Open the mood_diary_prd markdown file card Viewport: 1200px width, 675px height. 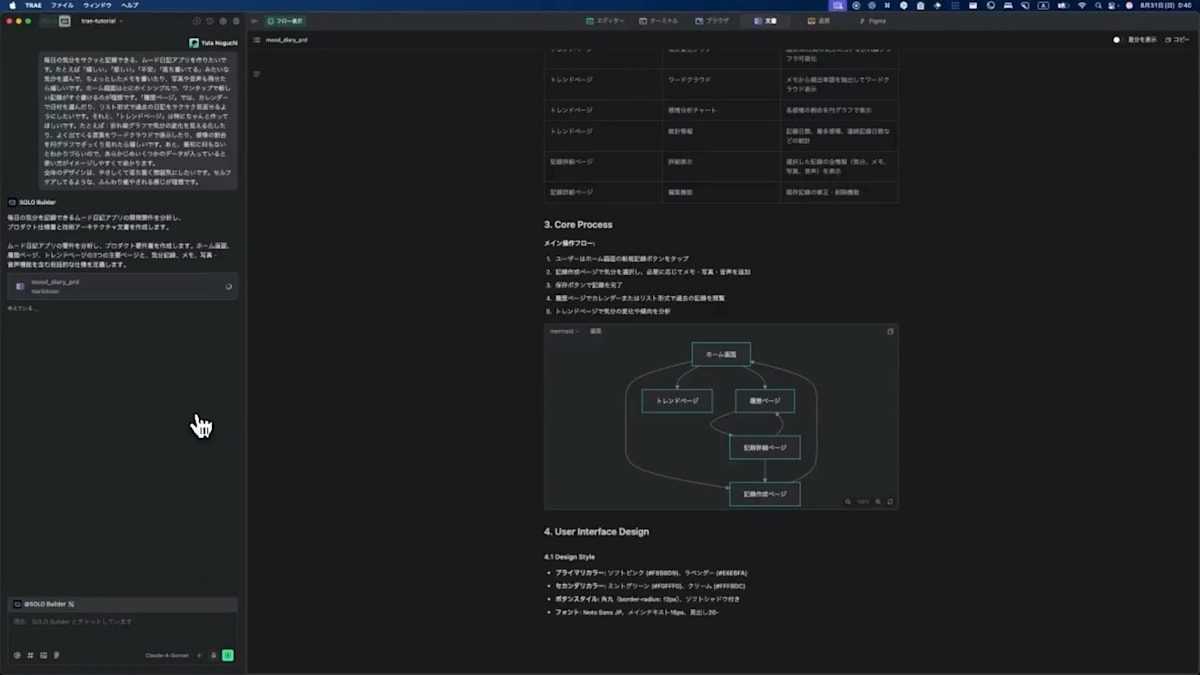pyautogui.click(x=123, y=286)
